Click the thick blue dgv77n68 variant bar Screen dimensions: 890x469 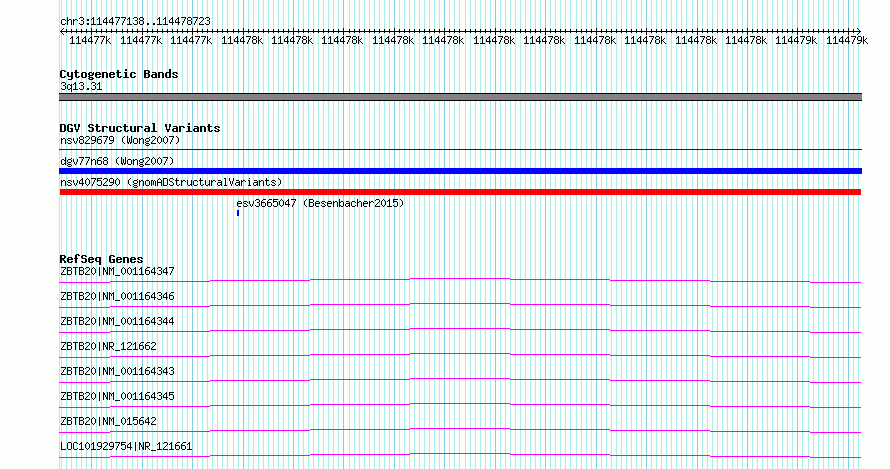[x=460, y=171]
